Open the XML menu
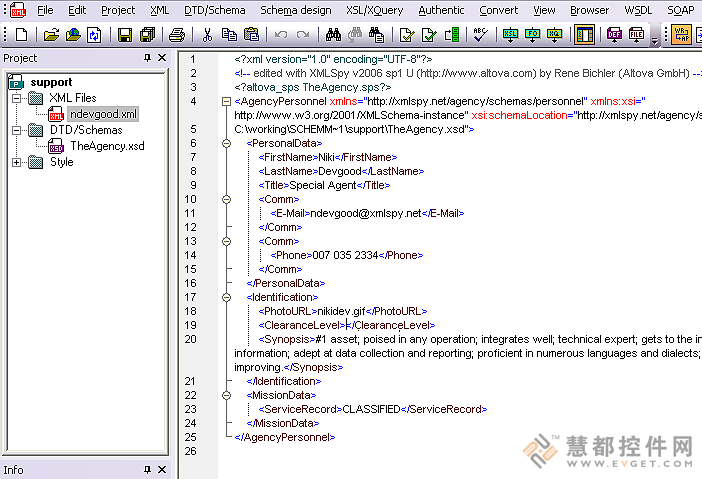The image size is (702, 479). (x=159, y=10)
